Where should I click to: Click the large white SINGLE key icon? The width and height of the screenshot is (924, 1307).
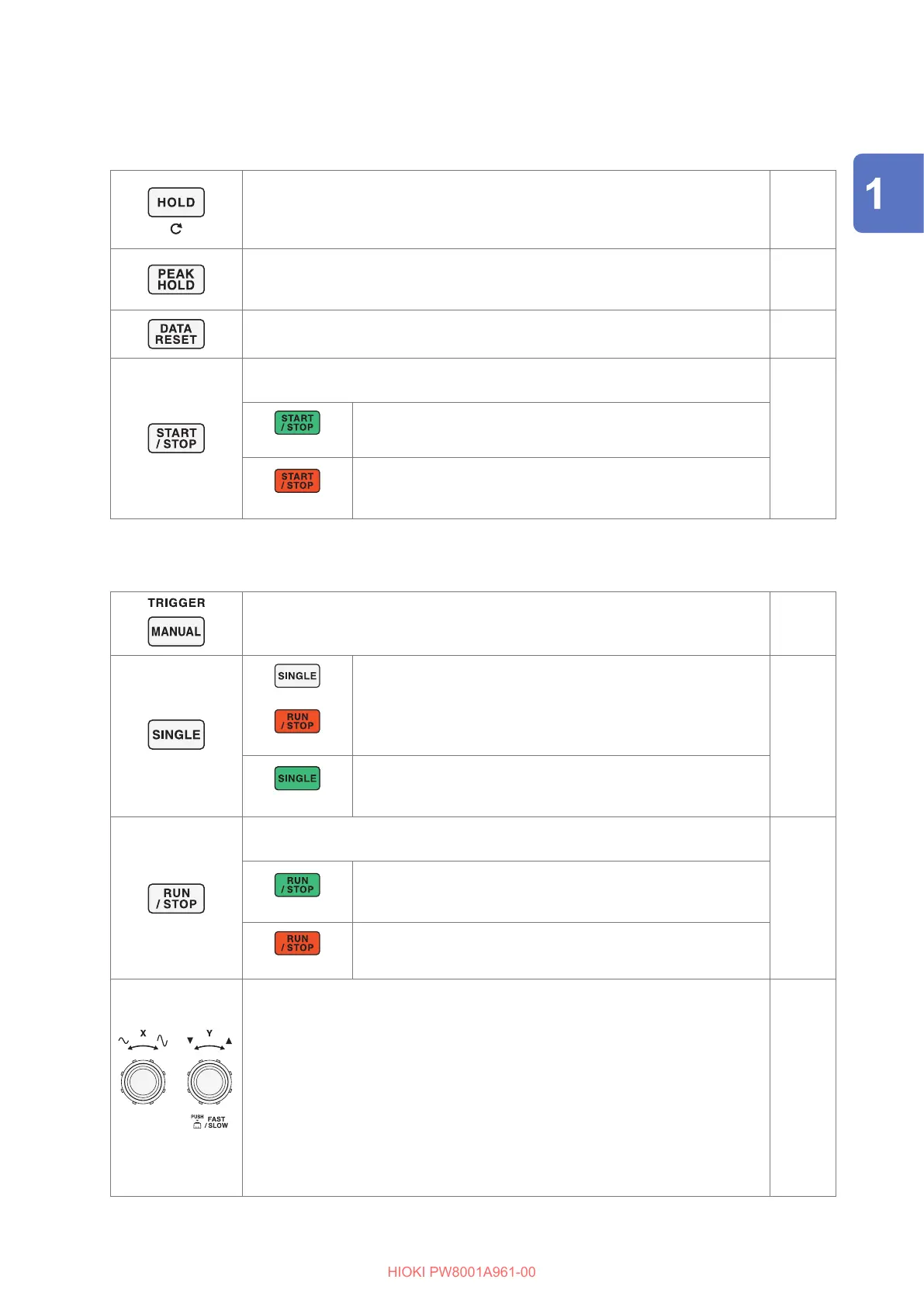pyautogui.click(x=176, y=735)
